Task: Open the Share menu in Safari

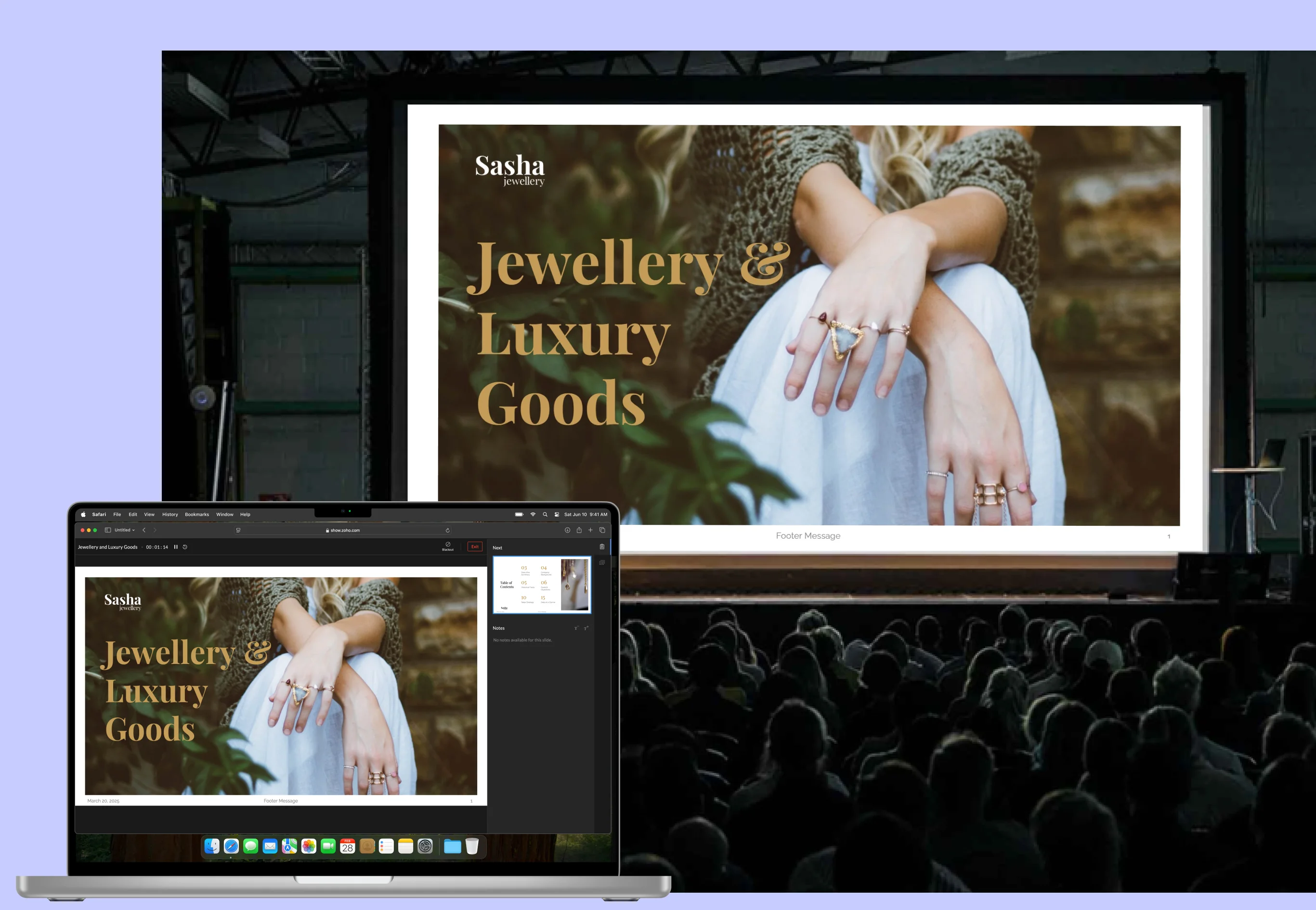Action: pos(579,530)
